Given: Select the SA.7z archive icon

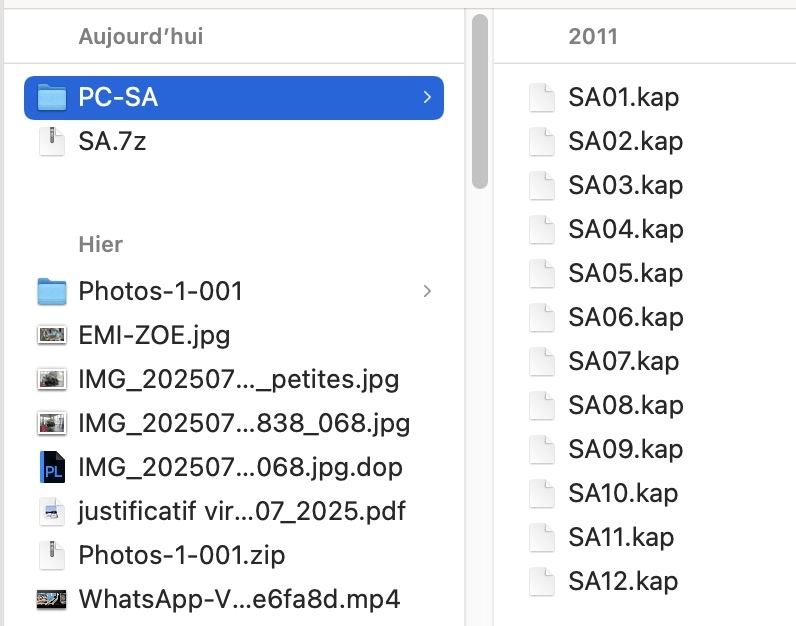Looking at the screenshot, I should 52,142.
